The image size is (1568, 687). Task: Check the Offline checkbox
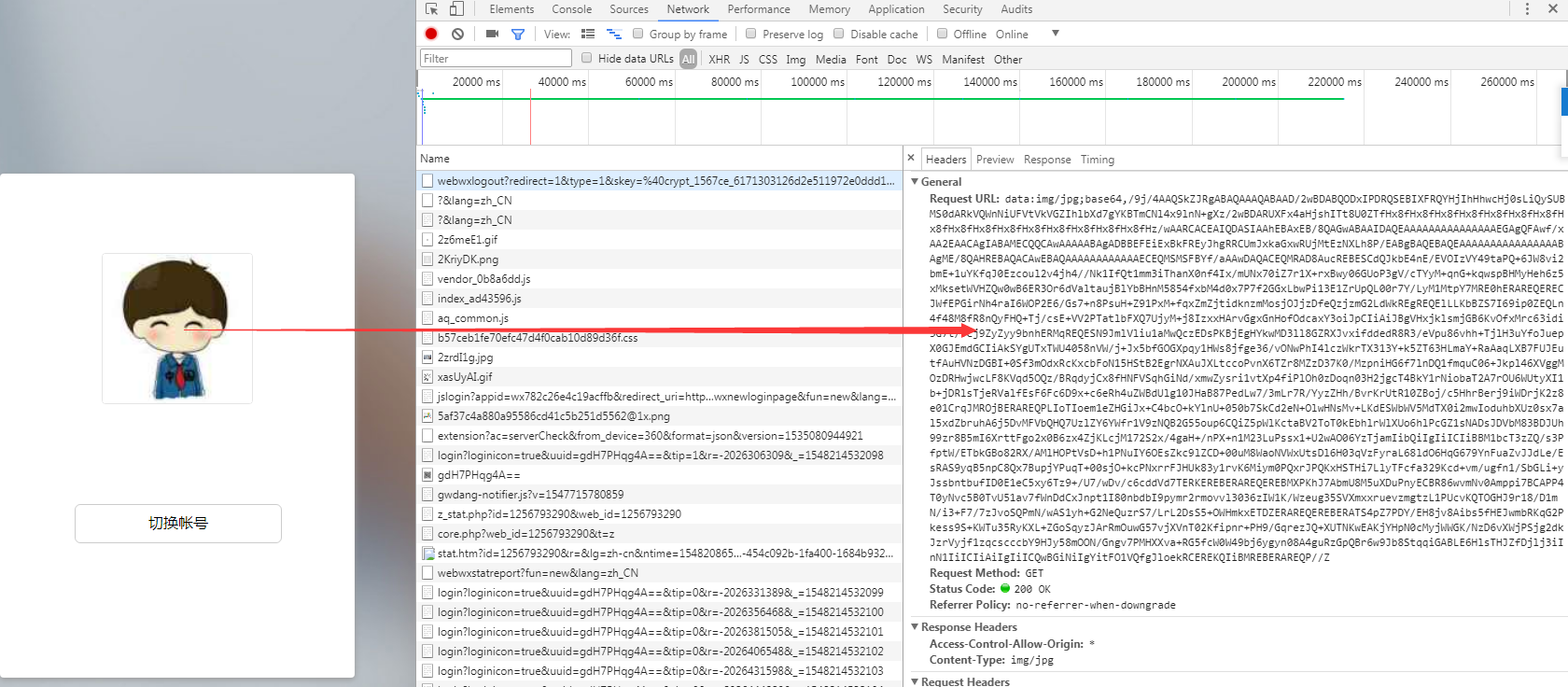pos(942,34)
